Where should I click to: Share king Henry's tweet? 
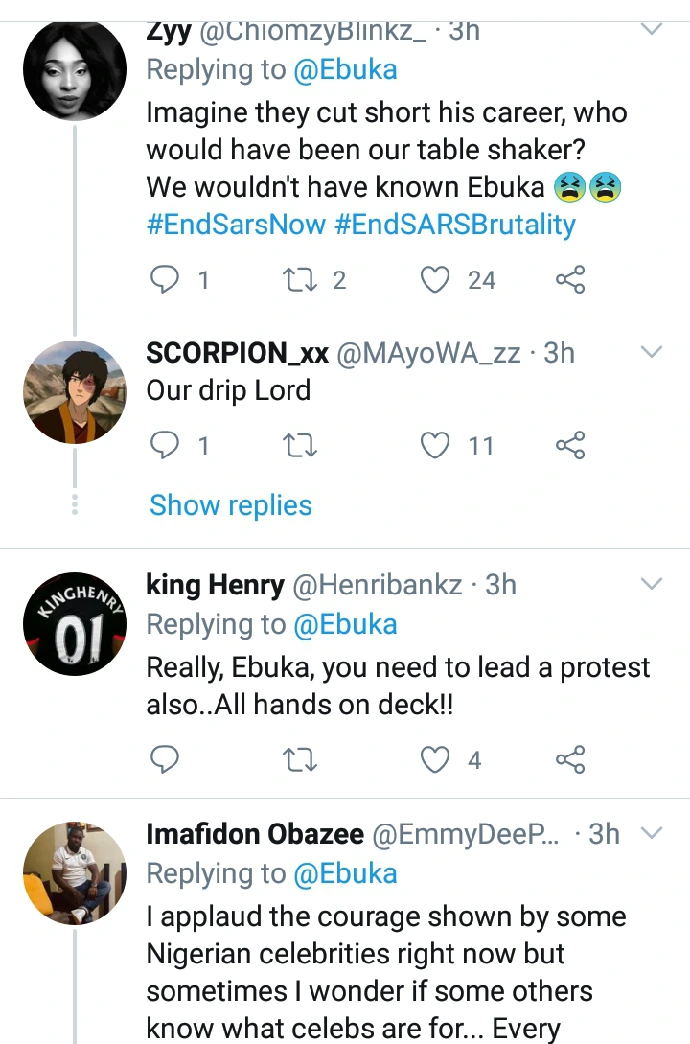[x=570, y=761]
